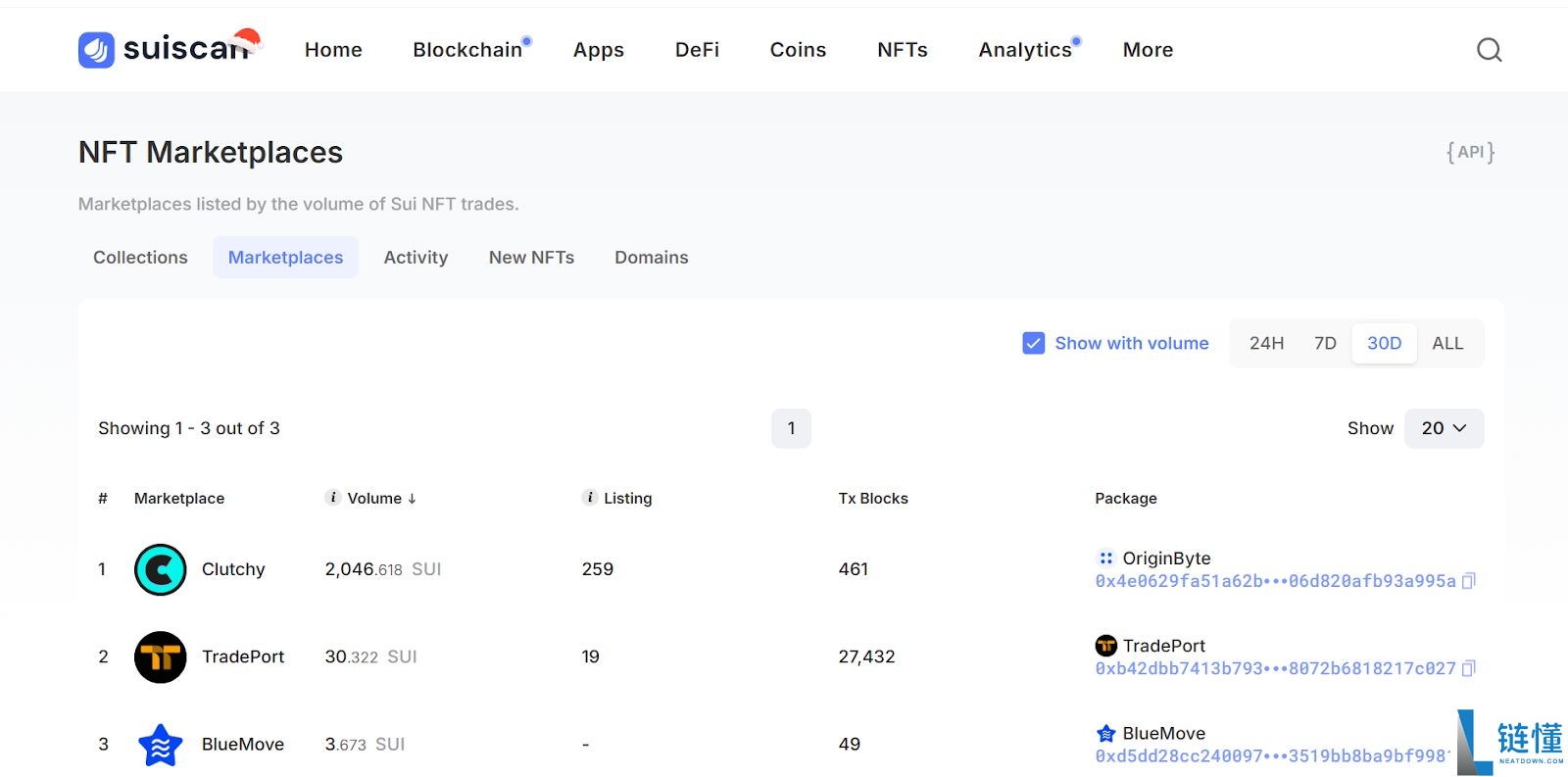
Task: Click the Marketplace column header
Action: coord(179,498)
